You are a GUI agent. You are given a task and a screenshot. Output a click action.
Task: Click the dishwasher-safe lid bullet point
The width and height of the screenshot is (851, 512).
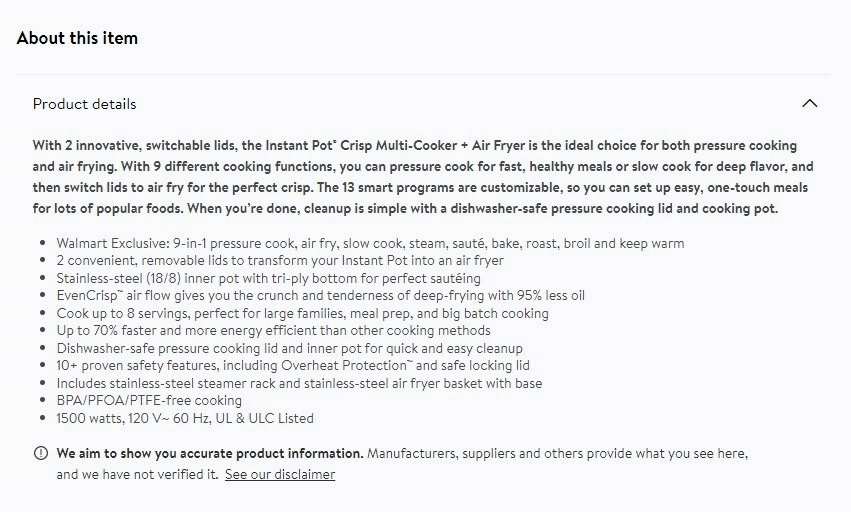(289, 348)
